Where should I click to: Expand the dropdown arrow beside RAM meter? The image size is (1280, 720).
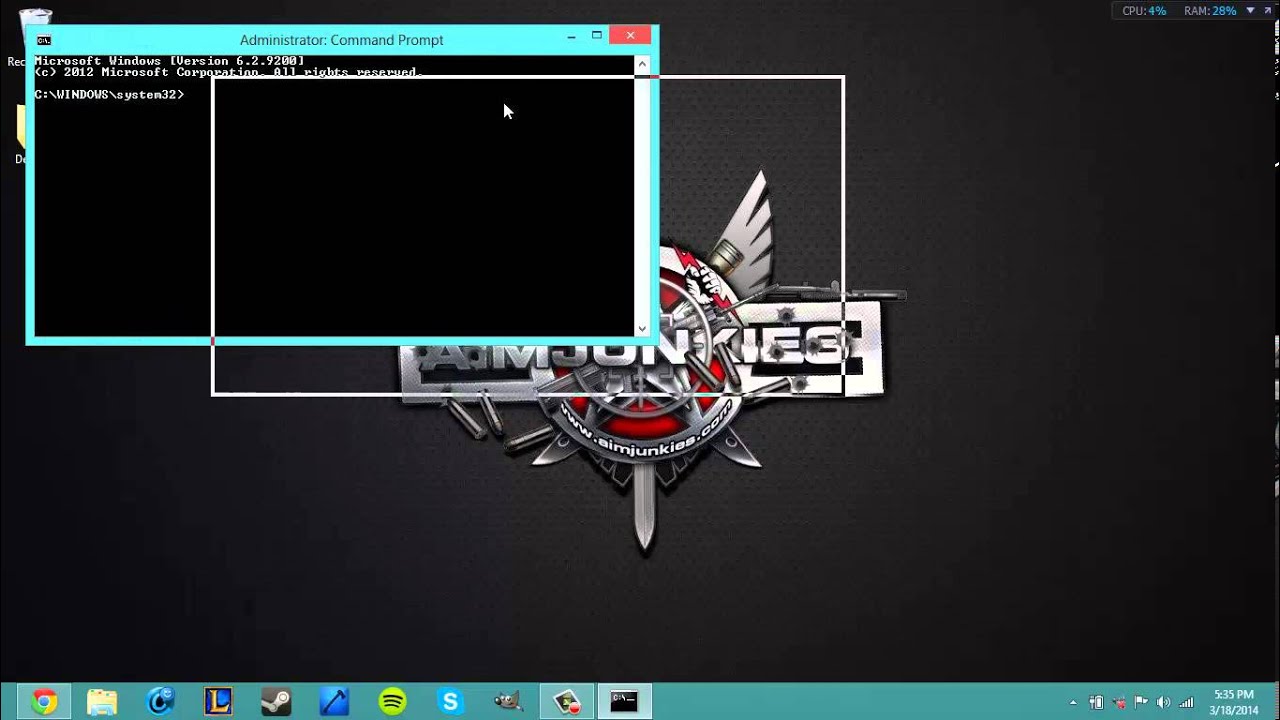[x=1248, y=11]
